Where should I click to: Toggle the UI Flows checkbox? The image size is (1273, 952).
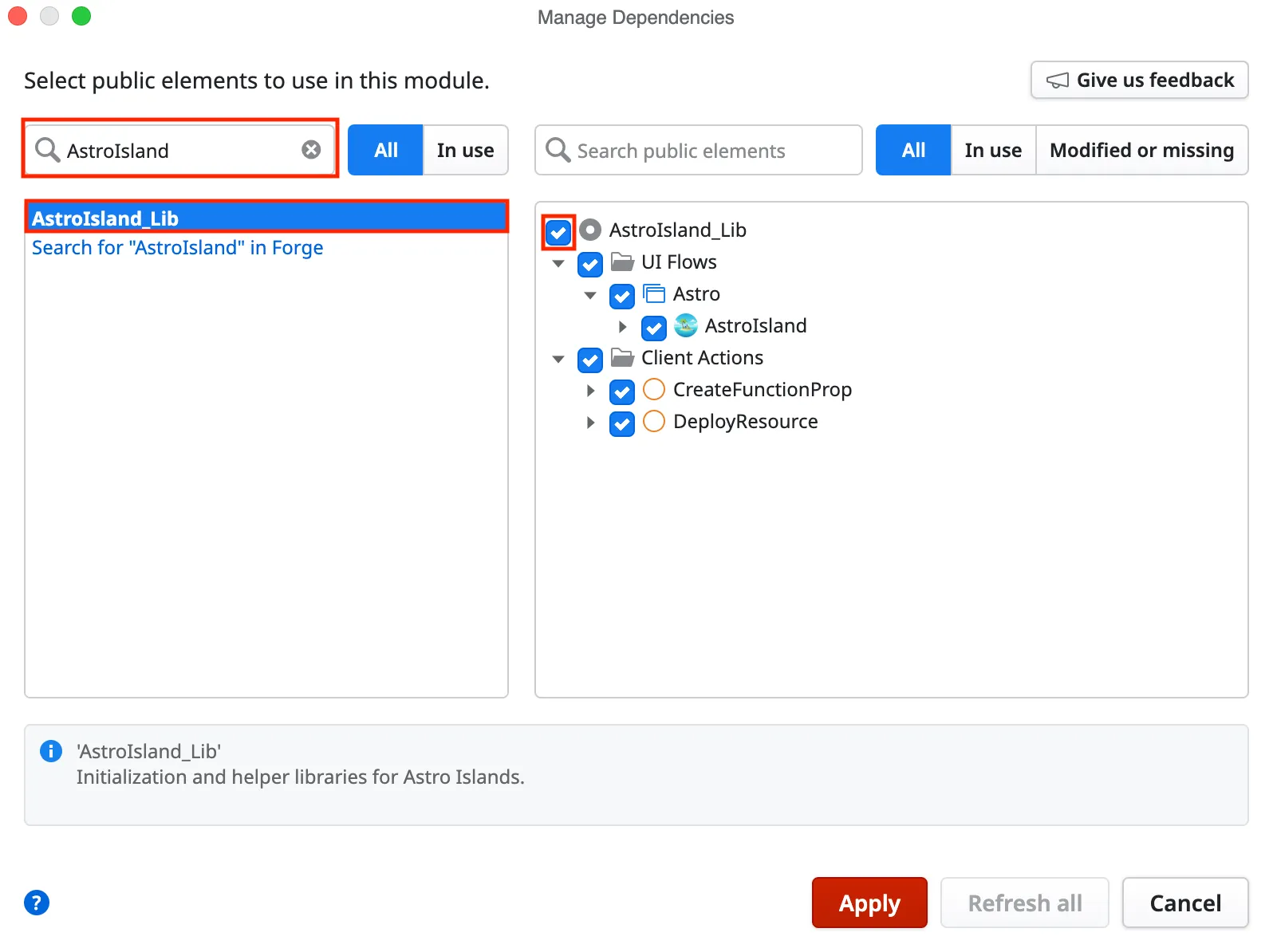tap(590, 264)
